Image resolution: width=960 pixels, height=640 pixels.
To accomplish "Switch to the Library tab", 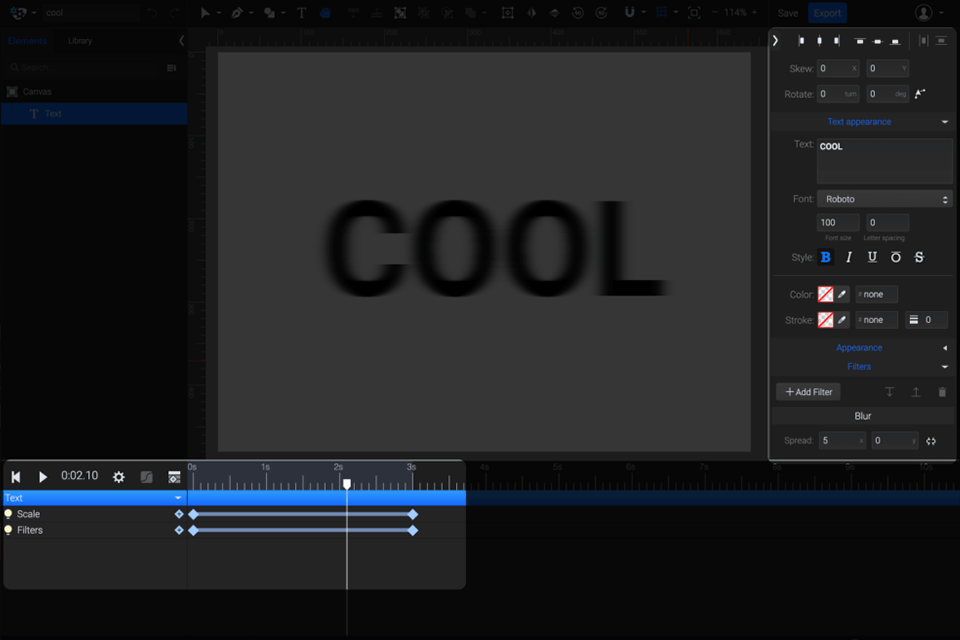I will pyautogui.click(x=80, y=41).
